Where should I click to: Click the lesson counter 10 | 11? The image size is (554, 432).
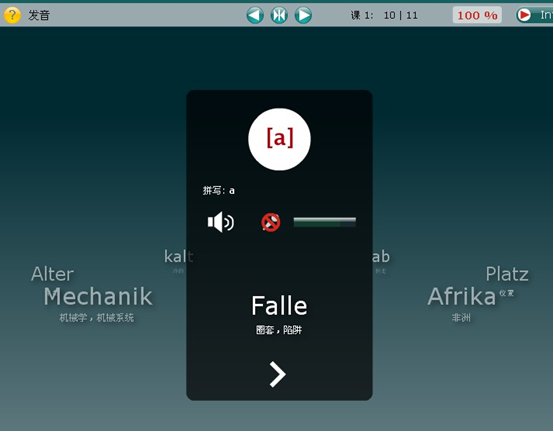[x=401, y=15]
